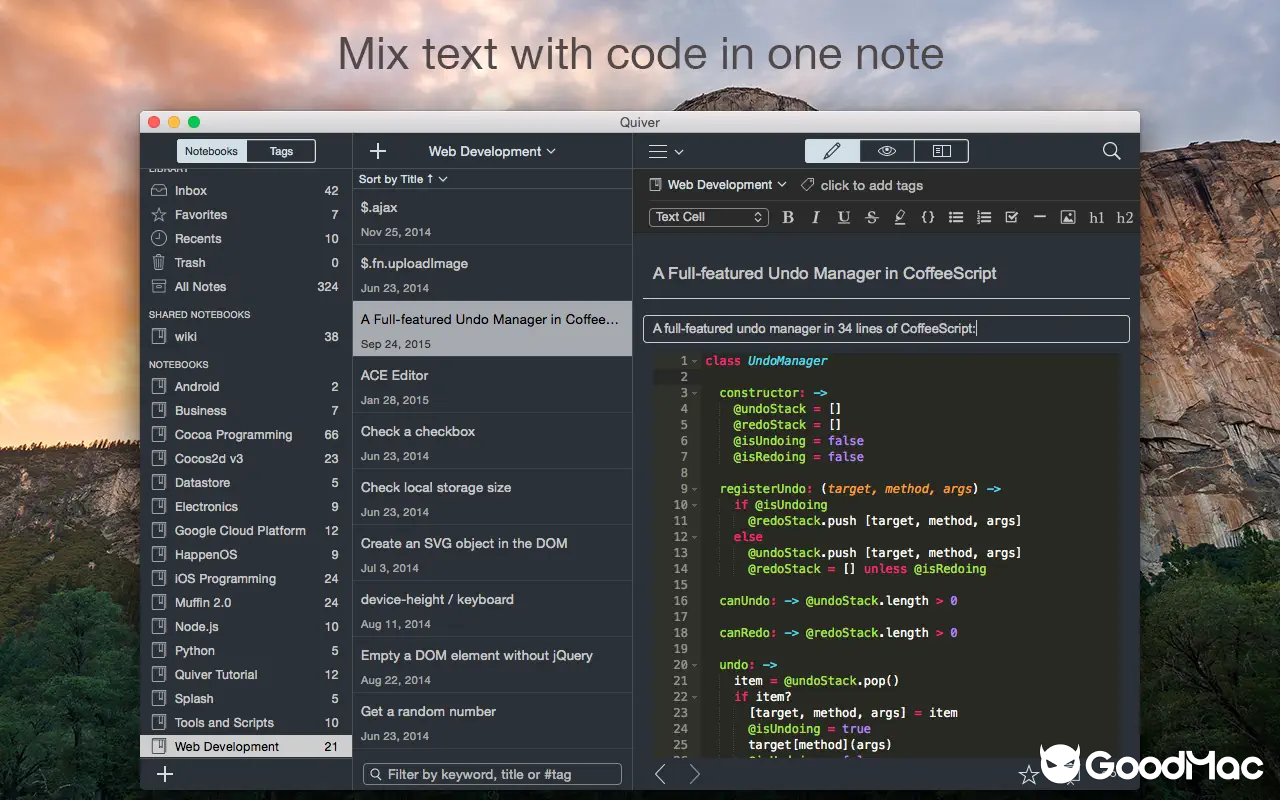Open the $.ajax note
1280x800 pixels.
(492, 218)
